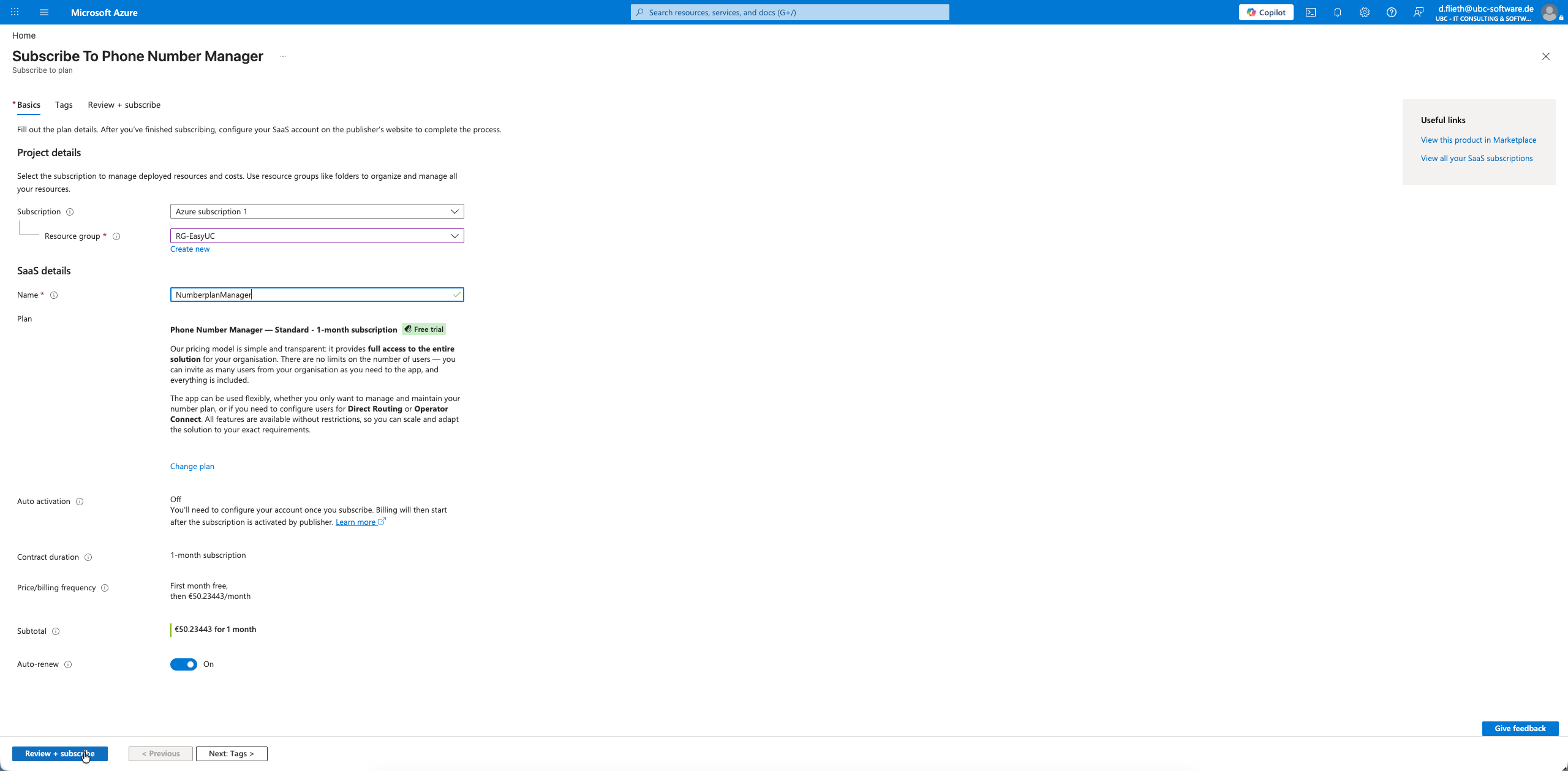The image size is (1568, 771).
Task: Toggle the Auto-renew switch off
Action: coord(184,664)
